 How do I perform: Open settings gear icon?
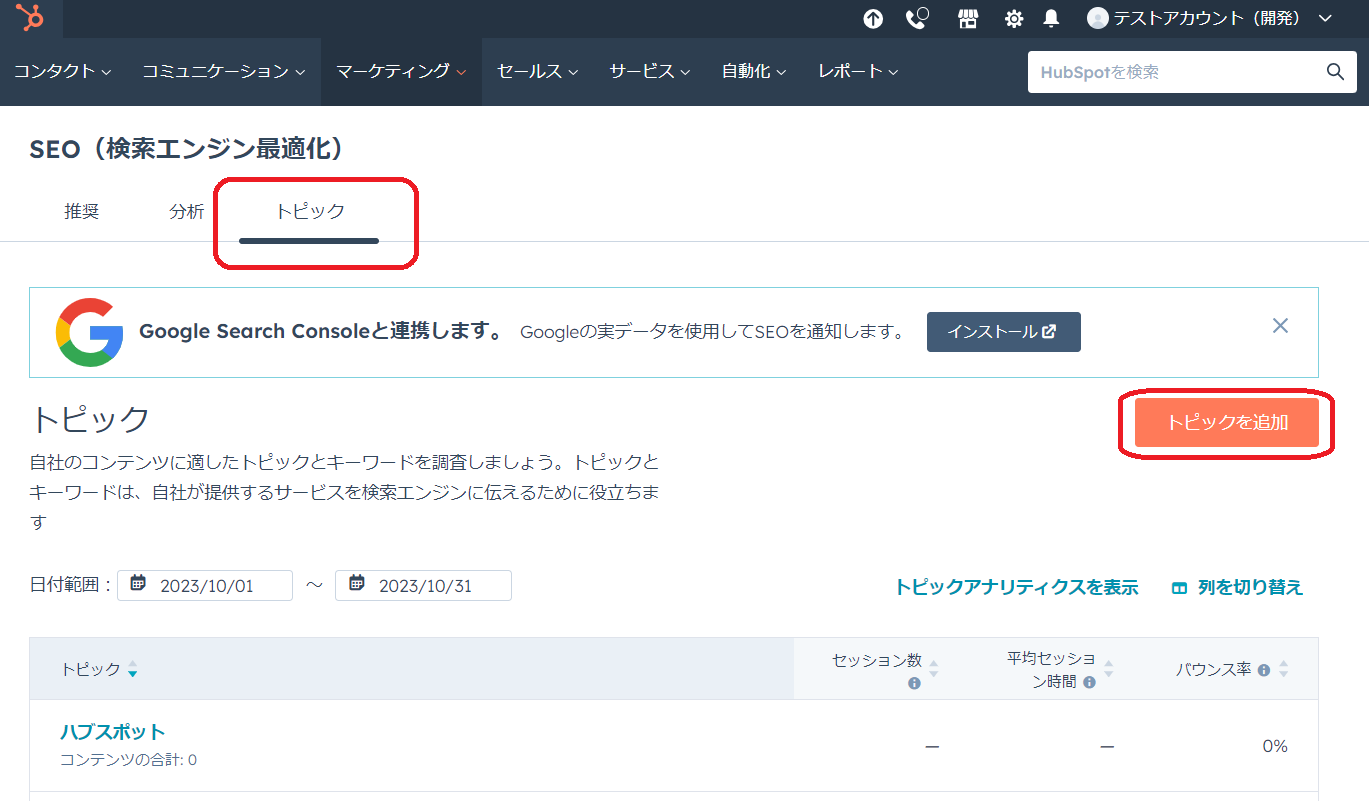pyautogui.click(x=1014, y=19)
